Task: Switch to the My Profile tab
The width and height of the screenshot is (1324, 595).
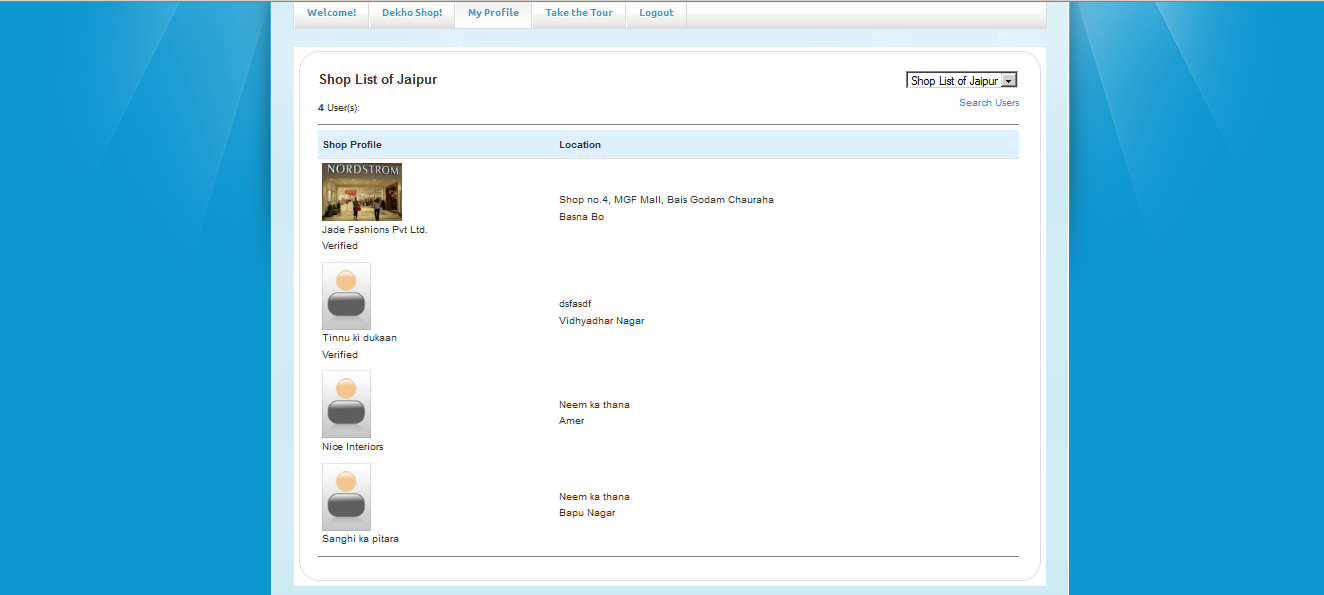Action: [x=493, y=13]
